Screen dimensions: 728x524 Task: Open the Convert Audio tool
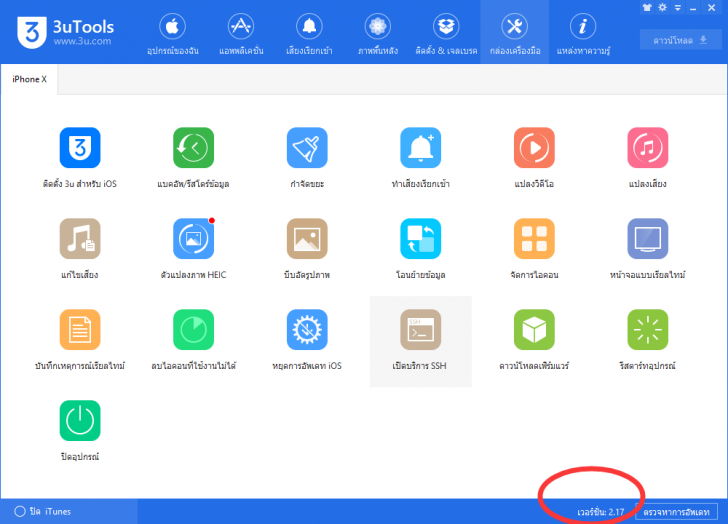[648, 148]
